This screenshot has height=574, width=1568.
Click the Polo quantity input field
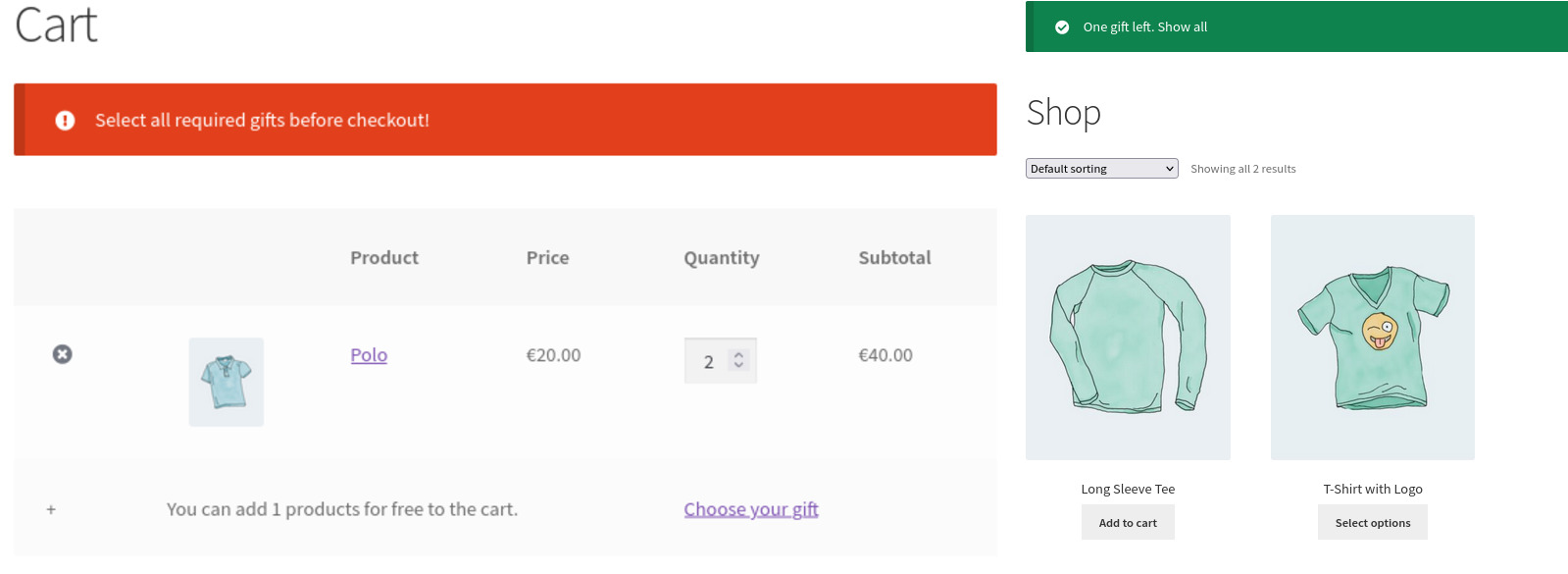click(720, 361)
